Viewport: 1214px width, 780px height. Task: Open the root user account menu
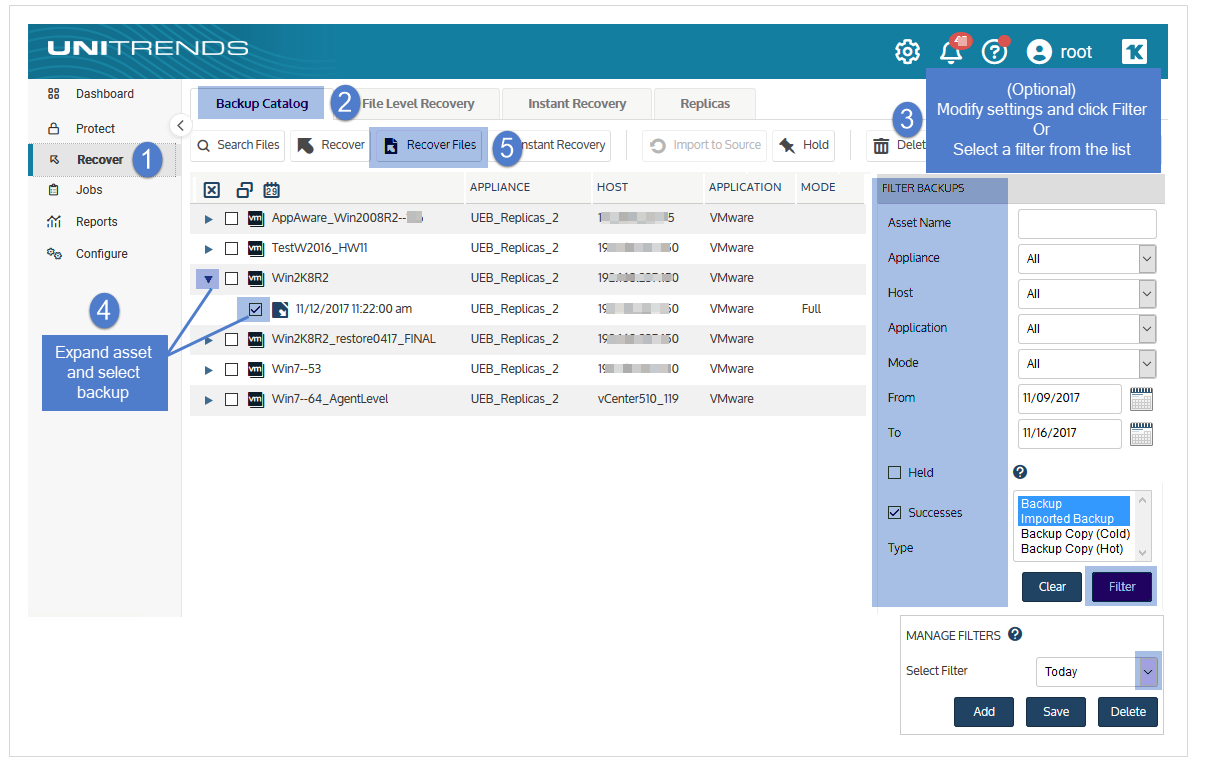pyautogui.click(x=1060, y=52)
